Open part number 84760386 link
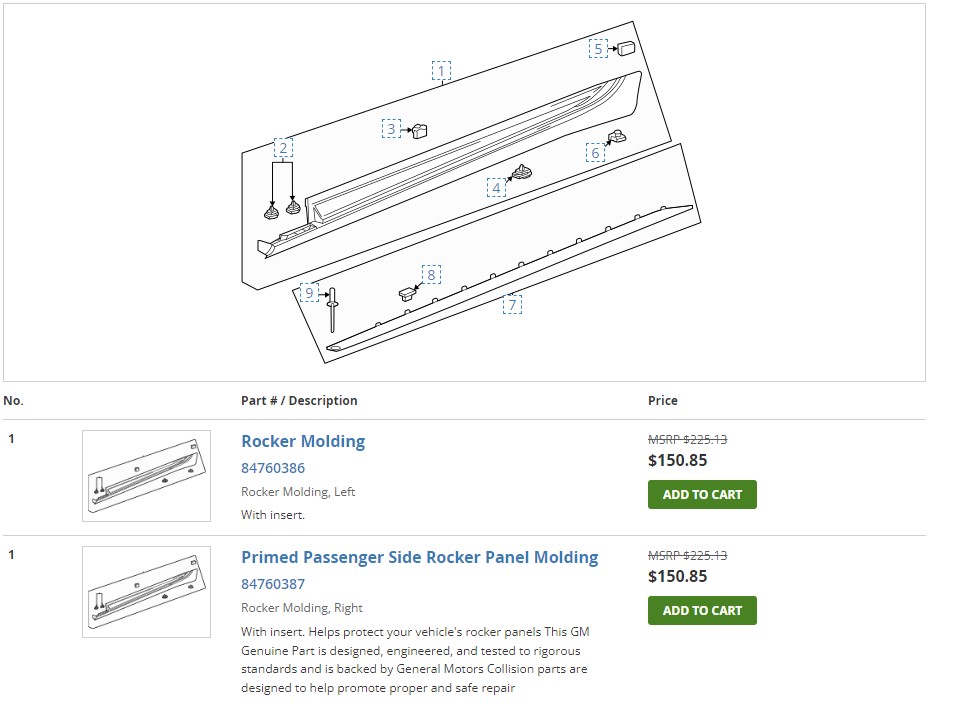 click(273, 468)
